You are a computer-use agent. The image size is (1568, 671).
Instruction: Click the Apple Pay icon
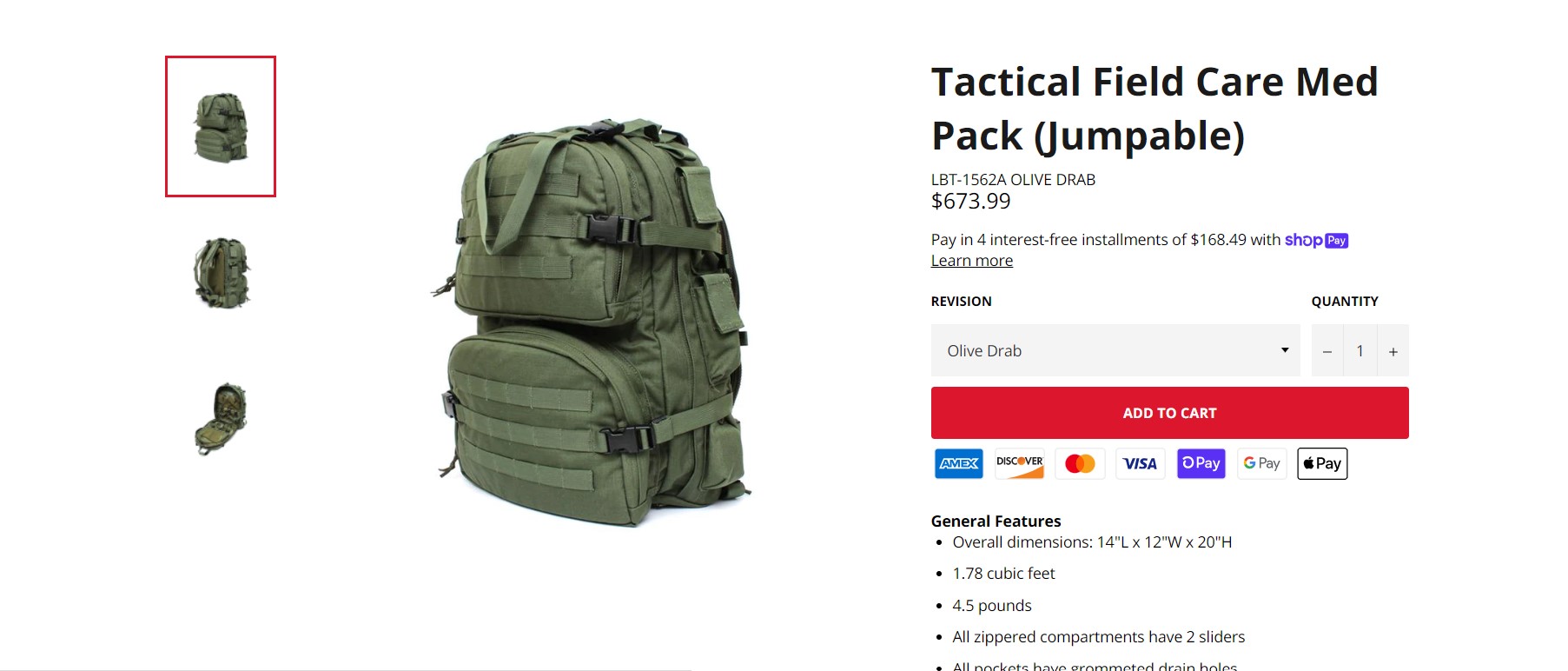1322,463
